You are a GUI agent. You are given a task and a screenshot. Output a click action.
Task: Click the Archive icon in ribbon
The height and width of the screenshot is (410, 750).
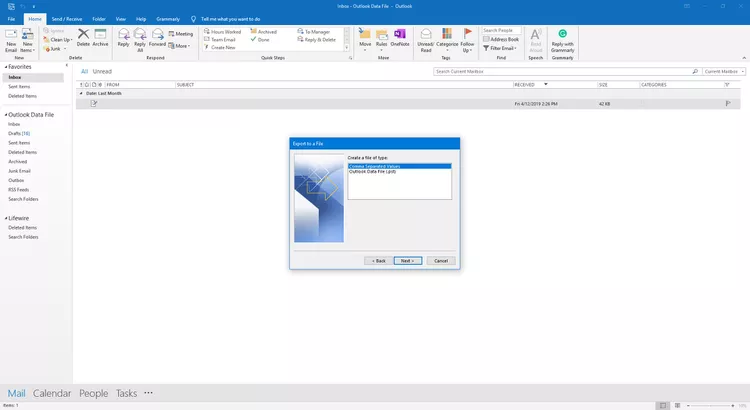click(x=100, y=34)
